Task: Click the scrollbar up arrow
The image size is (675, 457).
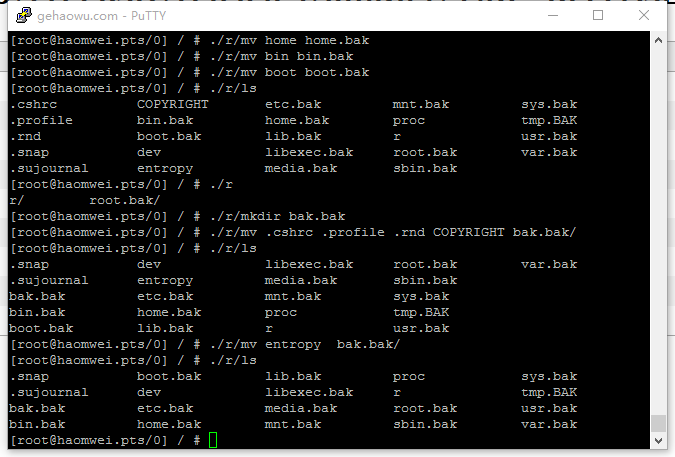Action: click(x=658, y=40)
